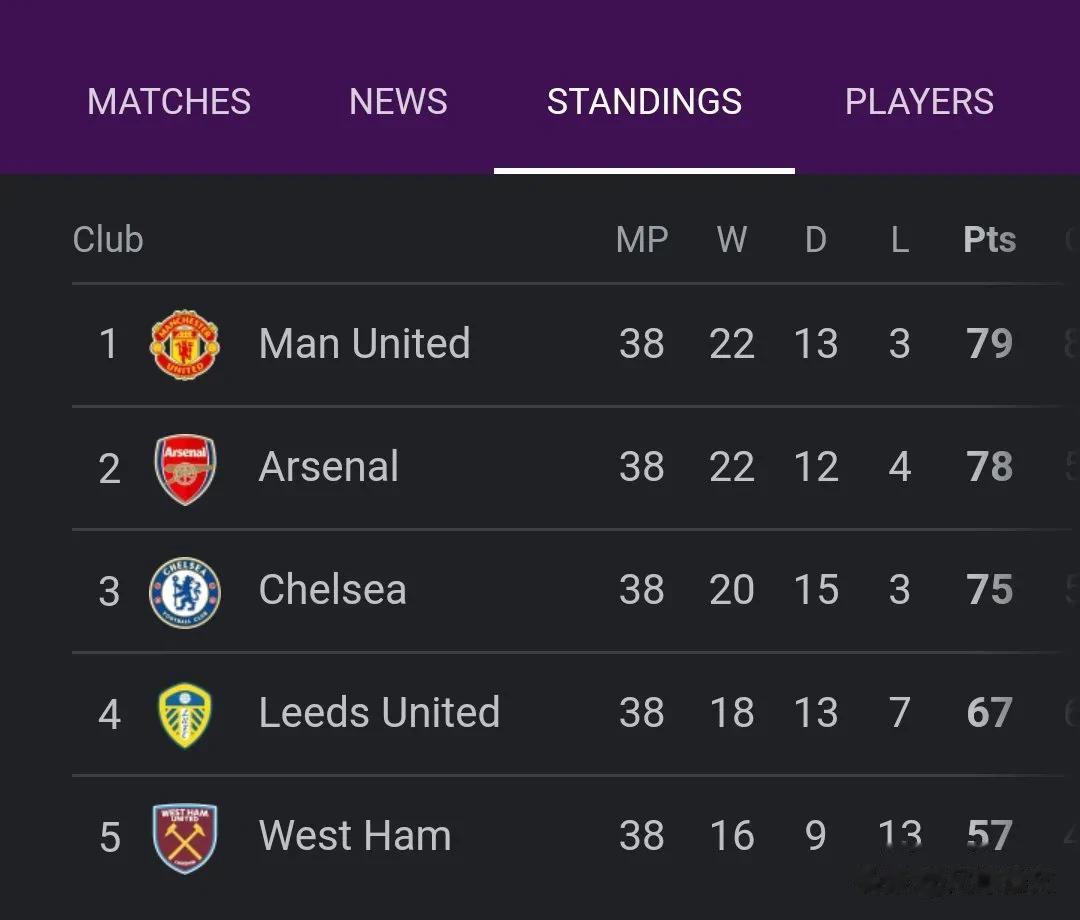Click the Pts column header
The image size is (1080, 920).
(989, 240)
